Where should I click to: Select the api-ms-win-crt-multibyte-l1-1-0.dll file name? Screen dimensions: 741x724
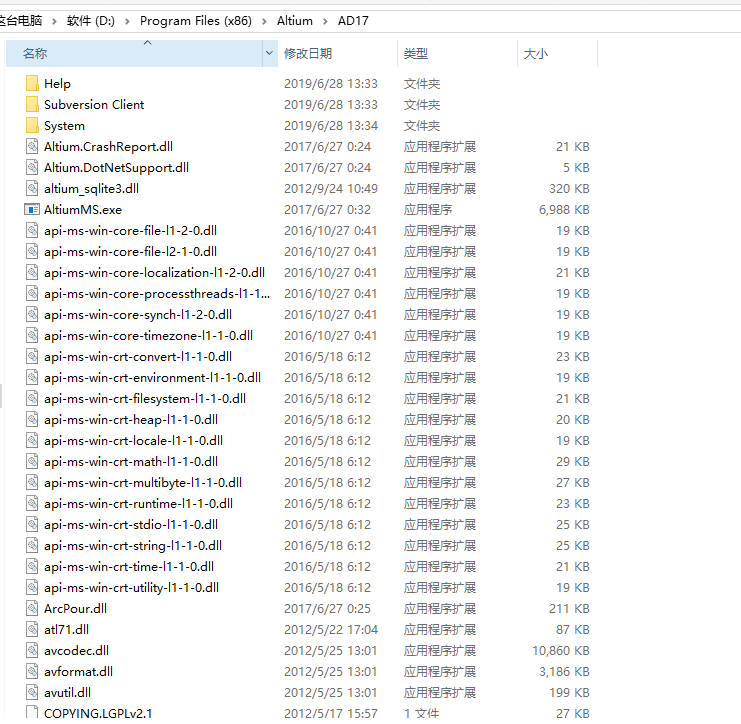(143, 483)
